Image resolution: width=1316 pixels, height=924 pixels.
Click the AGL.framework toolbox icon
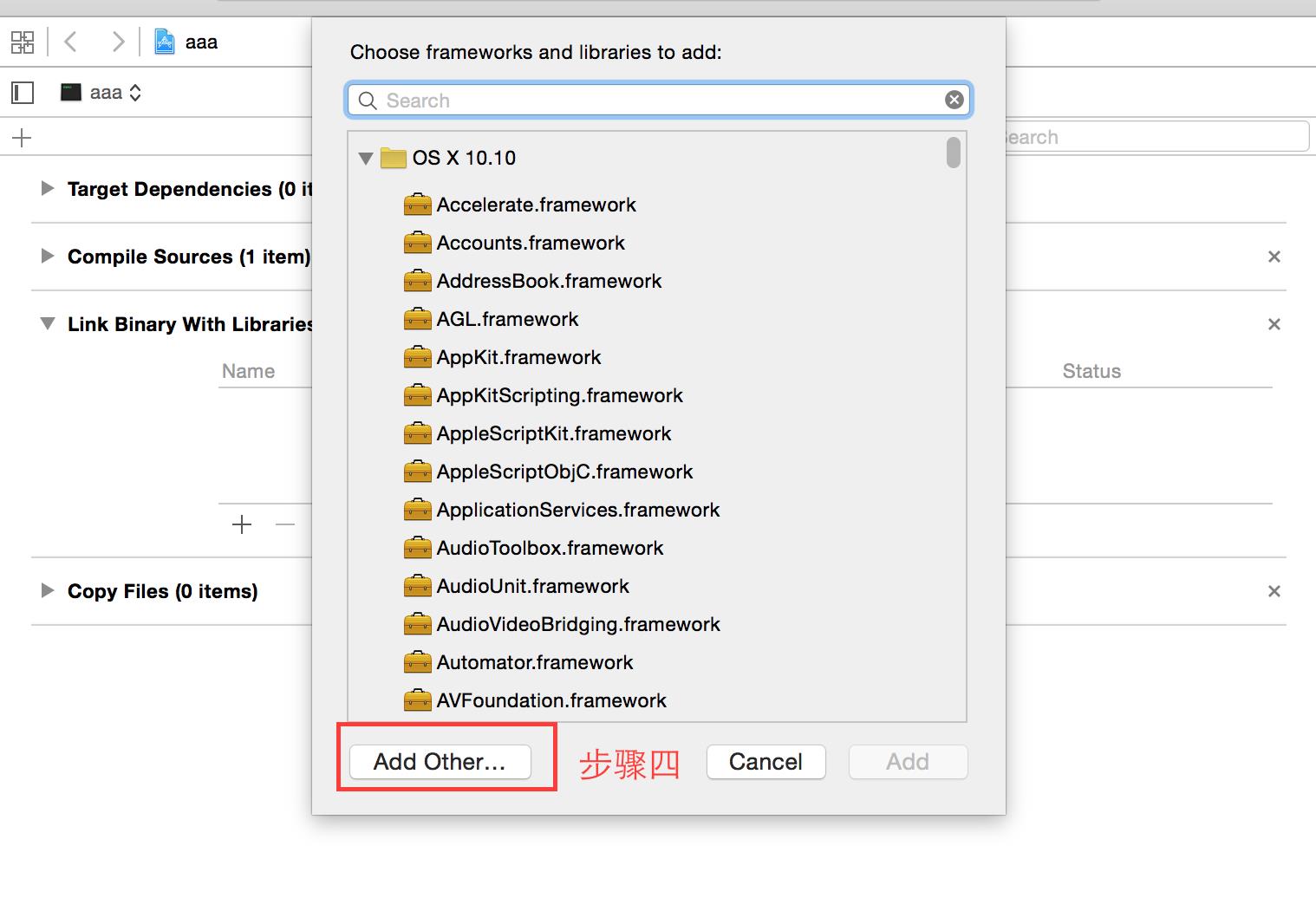[417, 319]
